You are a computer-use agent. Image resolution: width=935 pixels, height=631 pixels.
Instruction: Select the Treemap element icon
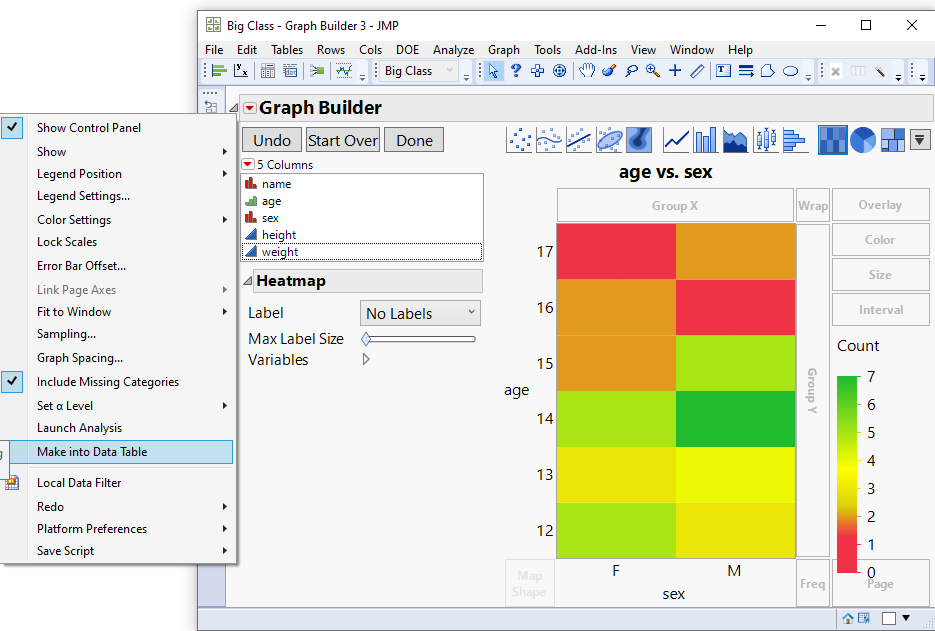[893, 140]
